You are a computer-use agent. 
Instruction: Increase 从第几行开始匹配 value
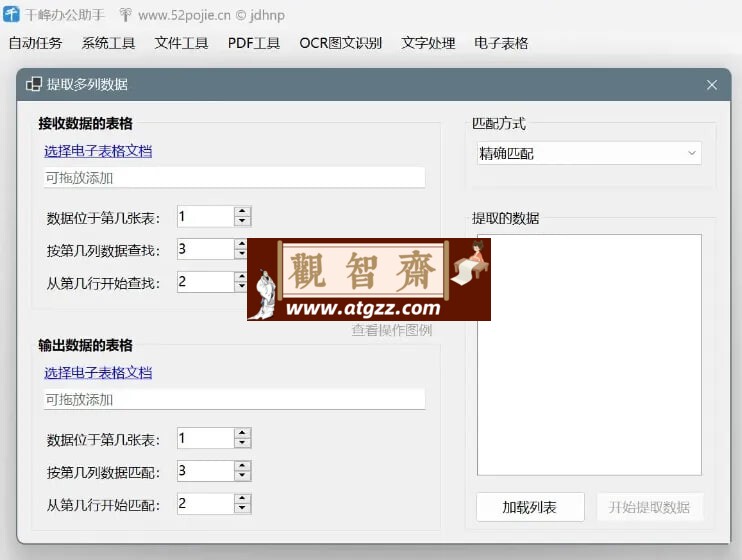coord(242,498)
